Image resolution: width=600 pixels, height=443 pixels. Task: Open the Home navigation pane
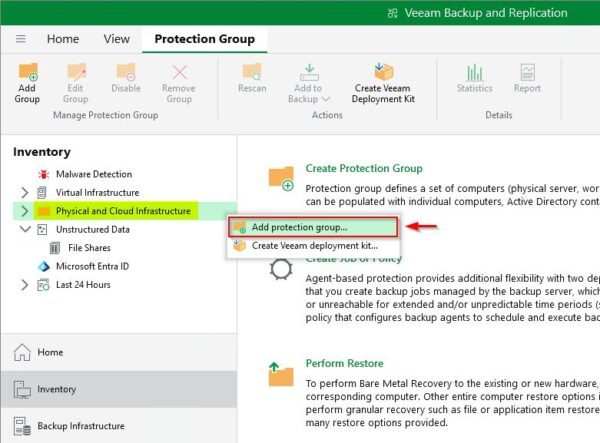point(119,352)
